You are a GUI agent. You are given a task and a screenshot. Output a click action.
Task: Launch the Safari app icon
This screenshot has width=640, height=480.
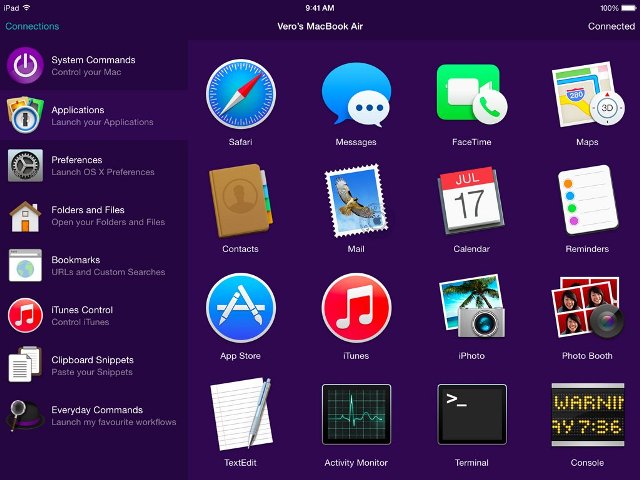tap(240, 94)
